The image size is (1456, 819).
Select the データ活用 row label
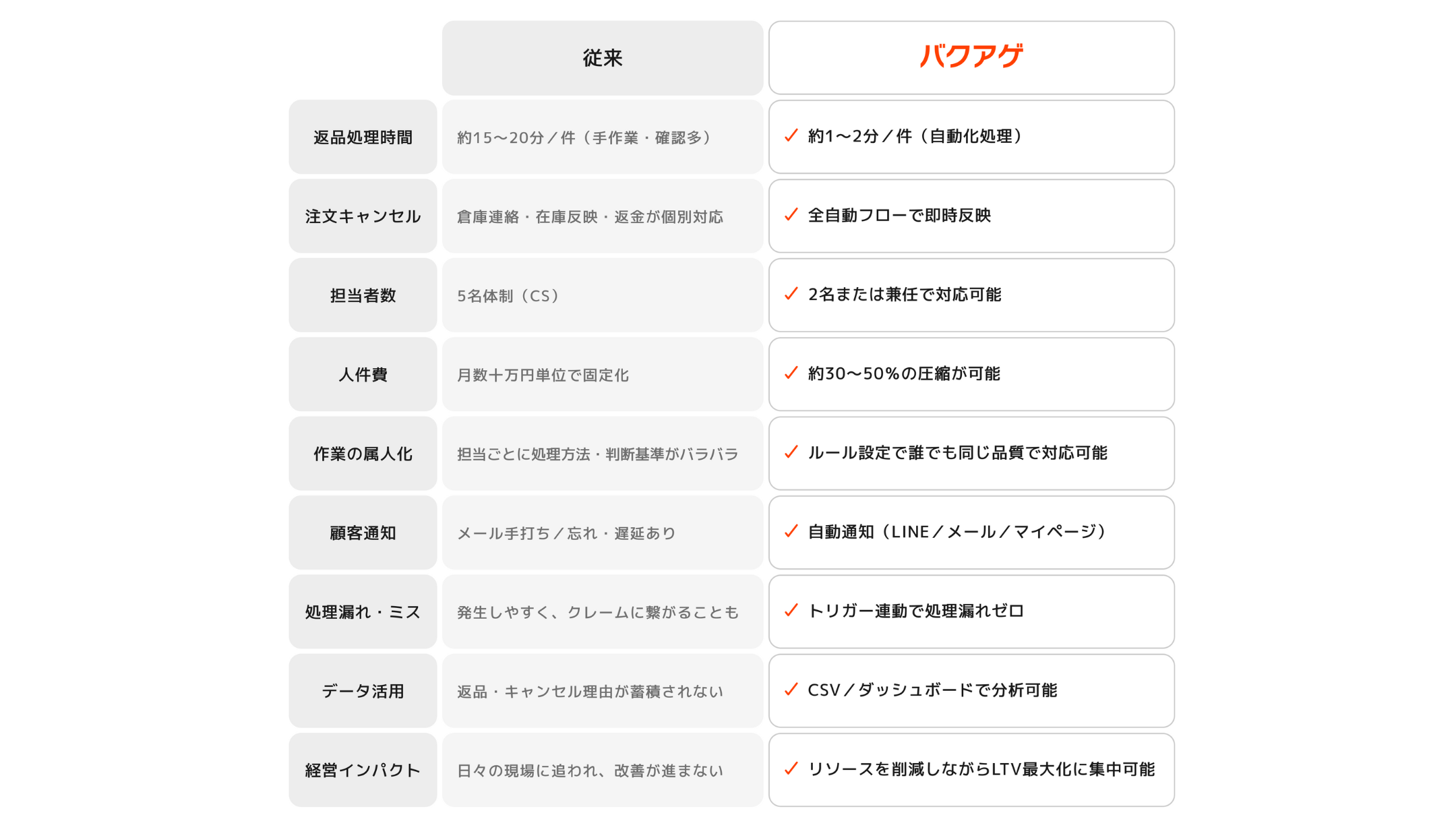coord(363,691)
